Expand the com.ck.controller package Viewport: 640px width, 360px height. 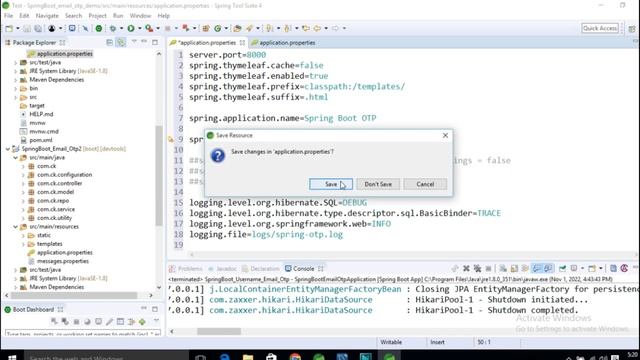pos(23,183)
